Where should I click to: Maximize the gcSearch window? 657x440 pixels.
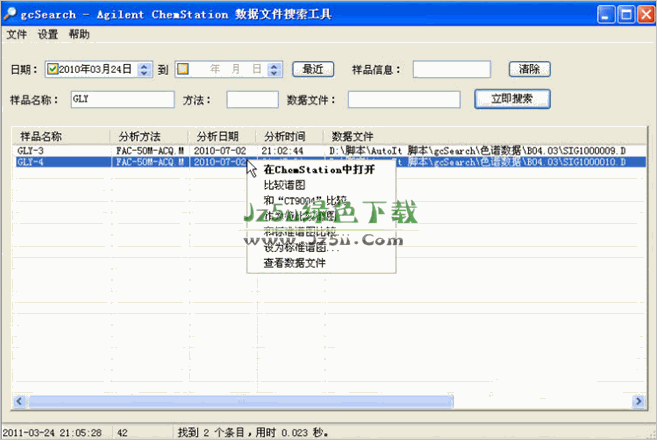tap(626, 15)
